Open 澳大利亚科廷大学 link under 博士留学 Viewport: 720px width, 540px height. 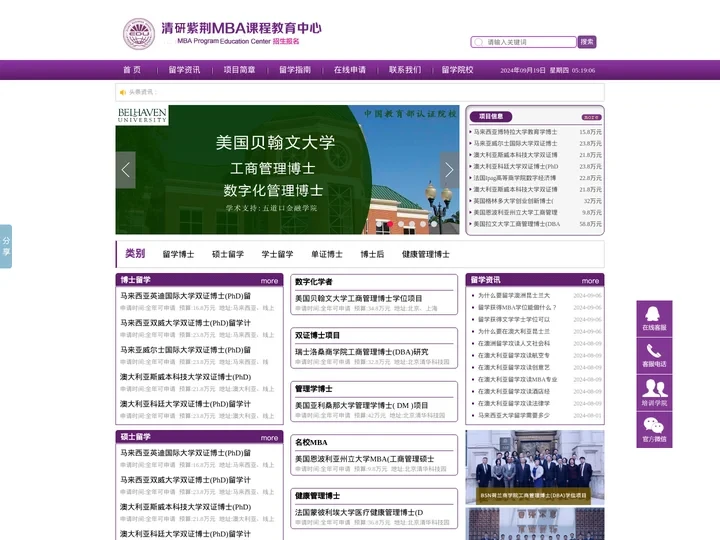186,404
